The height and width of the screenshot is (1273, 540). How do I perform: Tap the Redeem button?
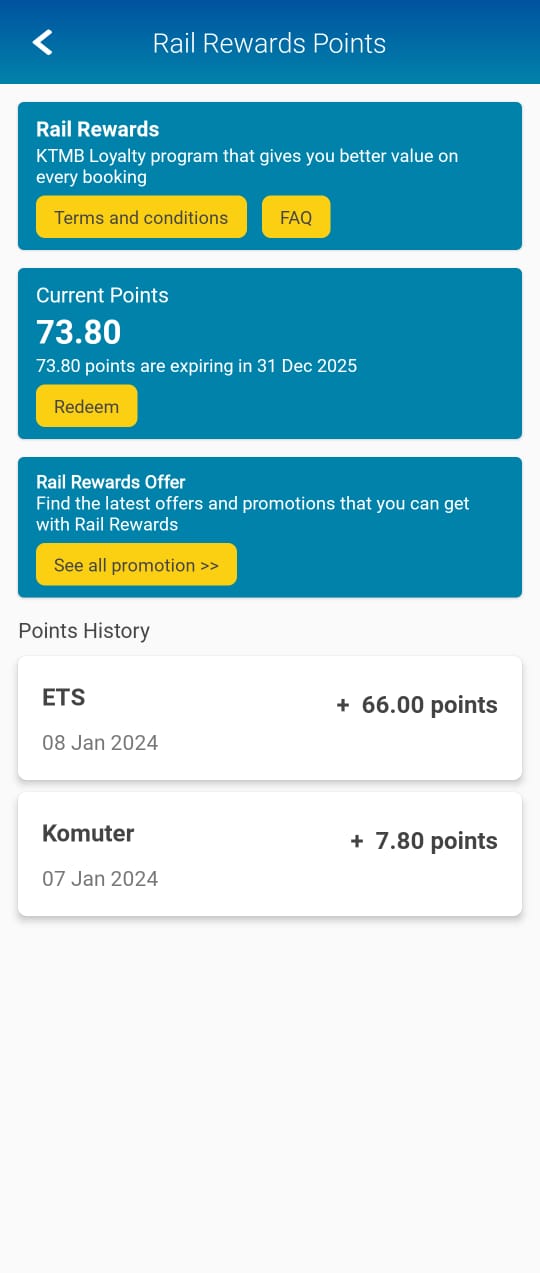click(x=86, y=406)
